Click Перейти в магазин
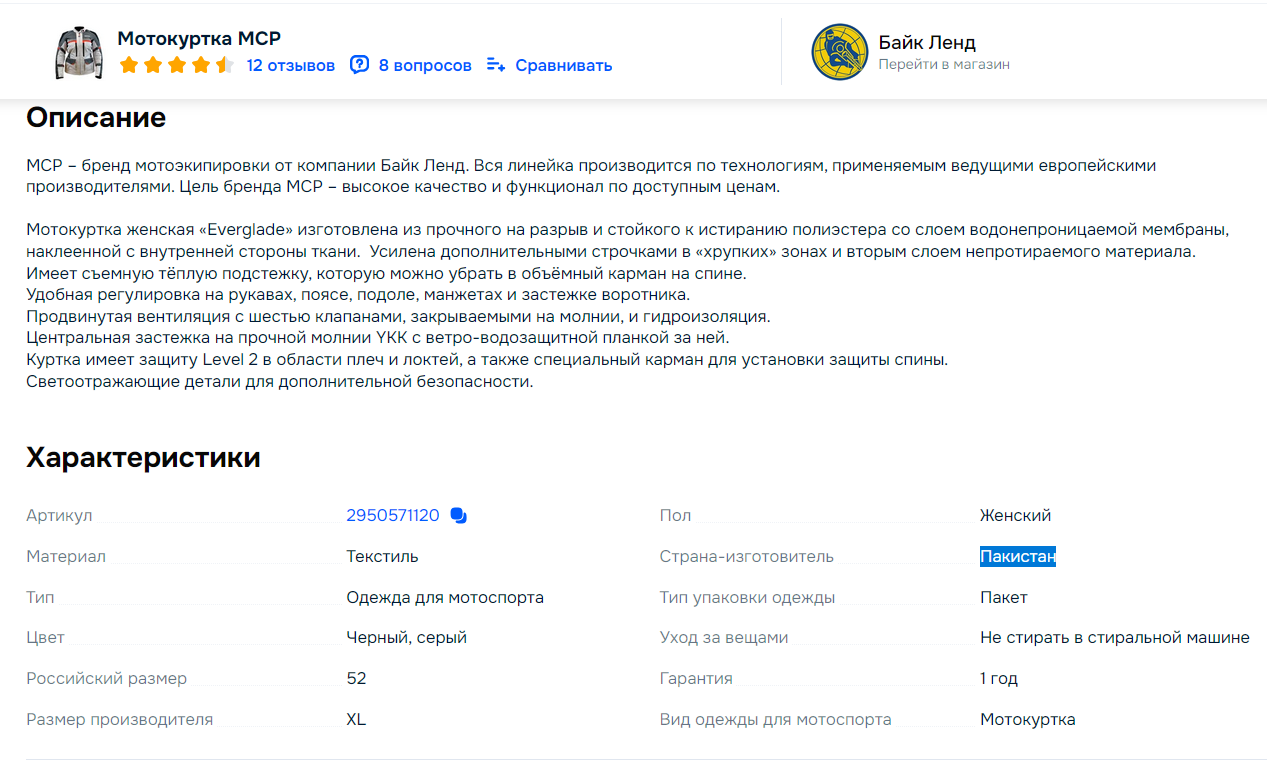This screenshot has width=1267, height=769. [x=944, y=64]
